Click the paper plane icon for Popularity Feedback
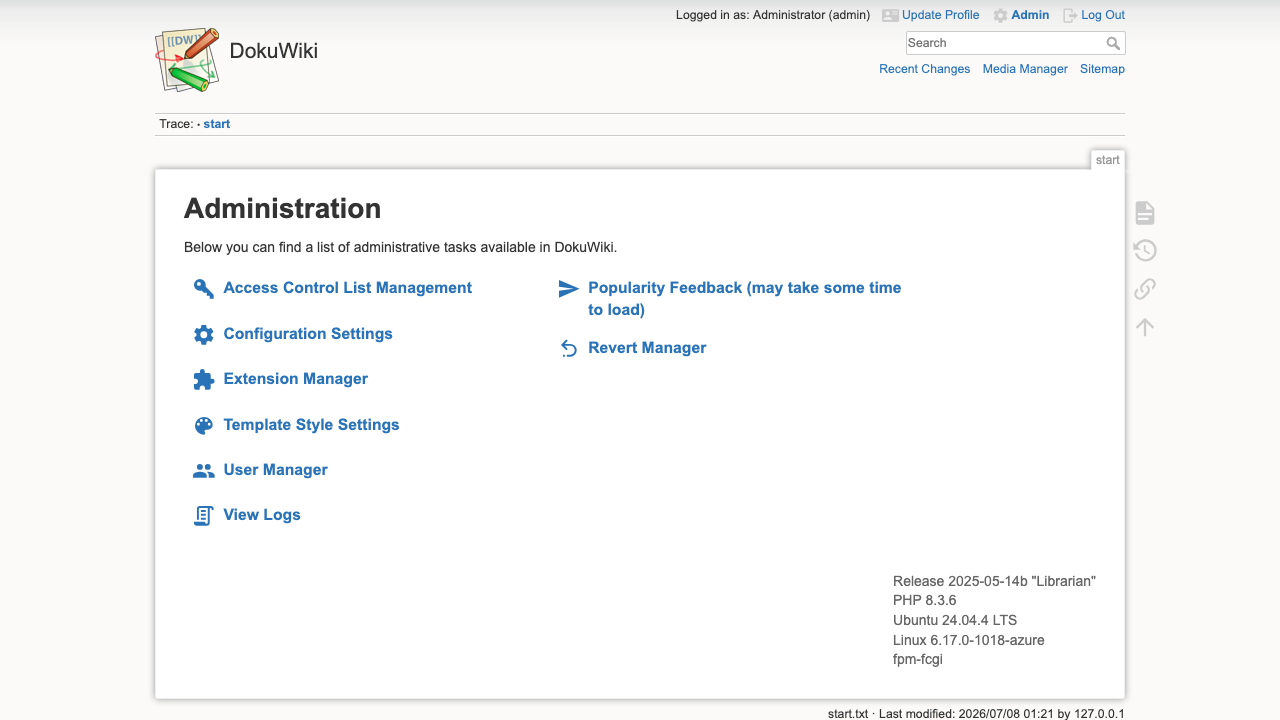 568,289
